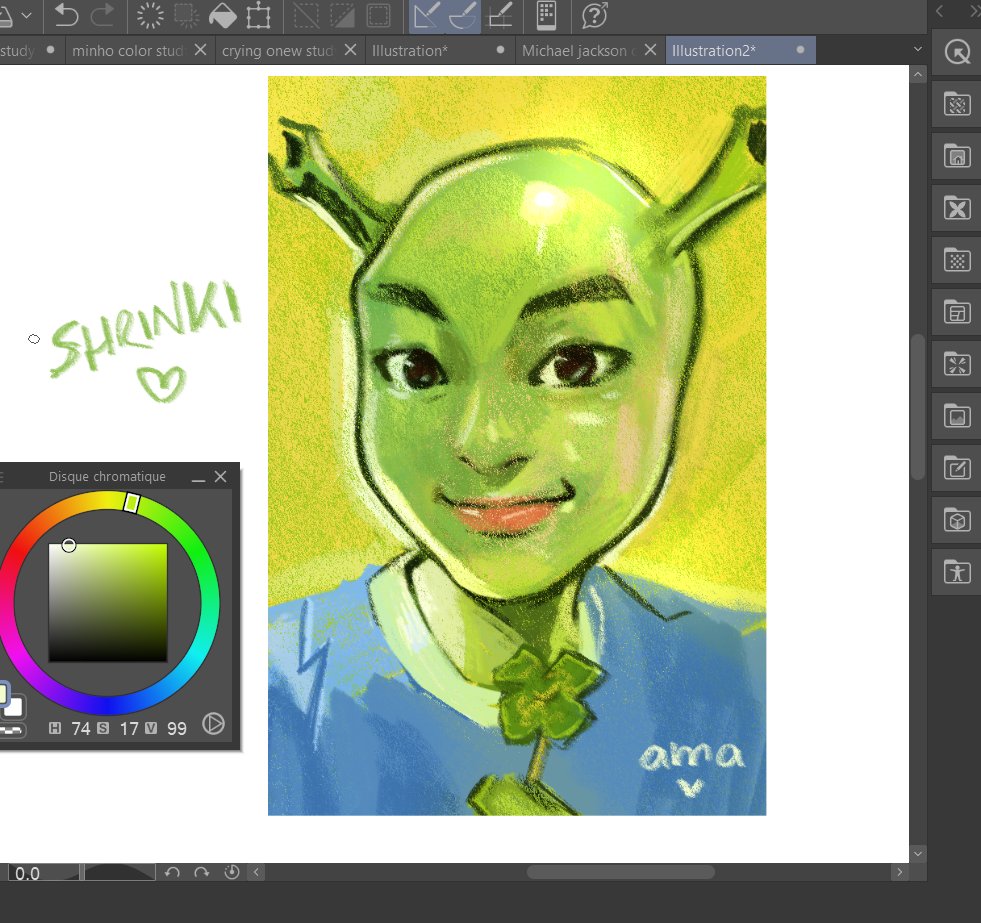Click the saturation value 17

[129, 728]
